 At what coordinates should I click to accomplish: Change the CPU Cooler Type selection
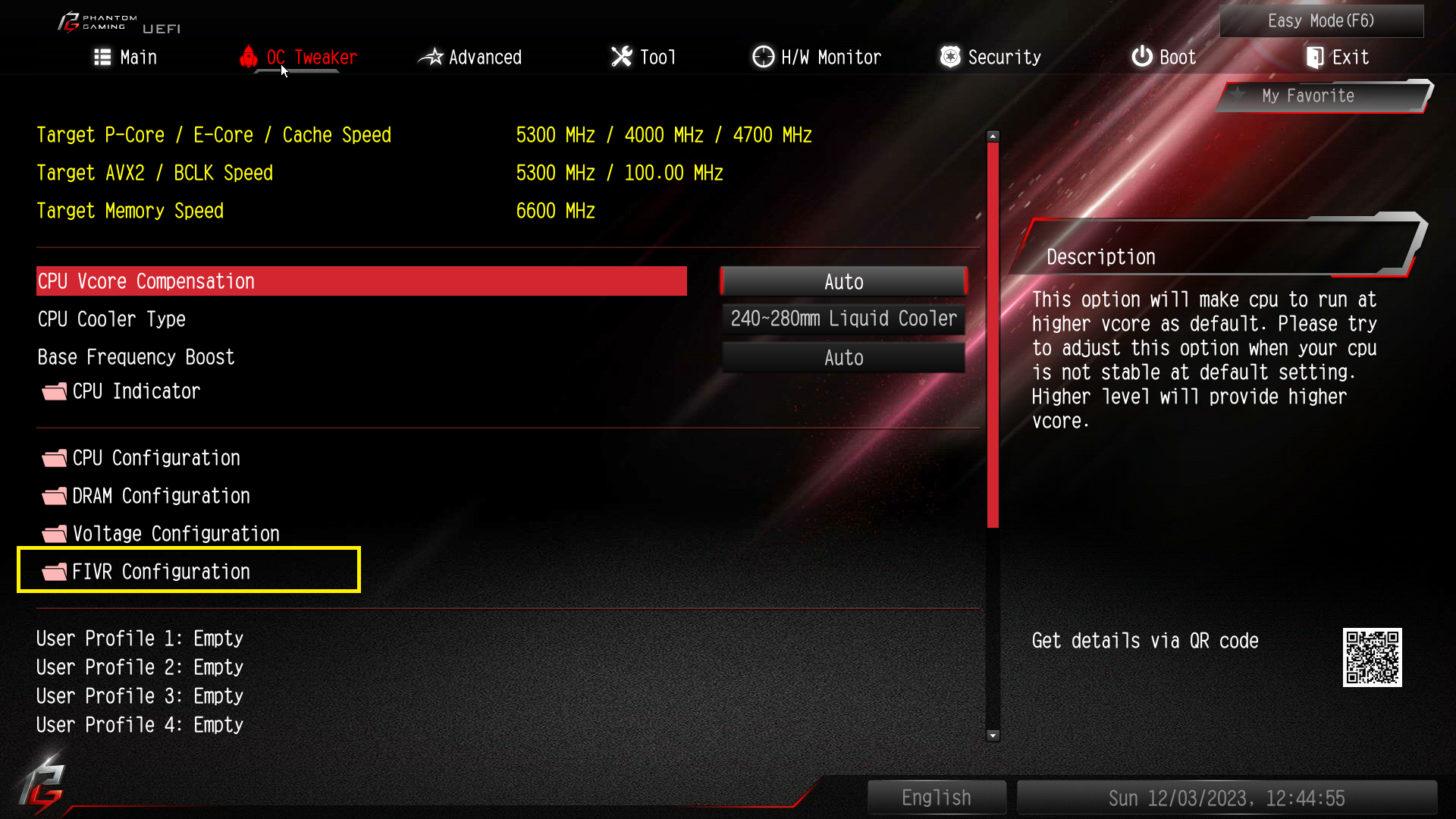pyautogui.click(x=843, y=319)
